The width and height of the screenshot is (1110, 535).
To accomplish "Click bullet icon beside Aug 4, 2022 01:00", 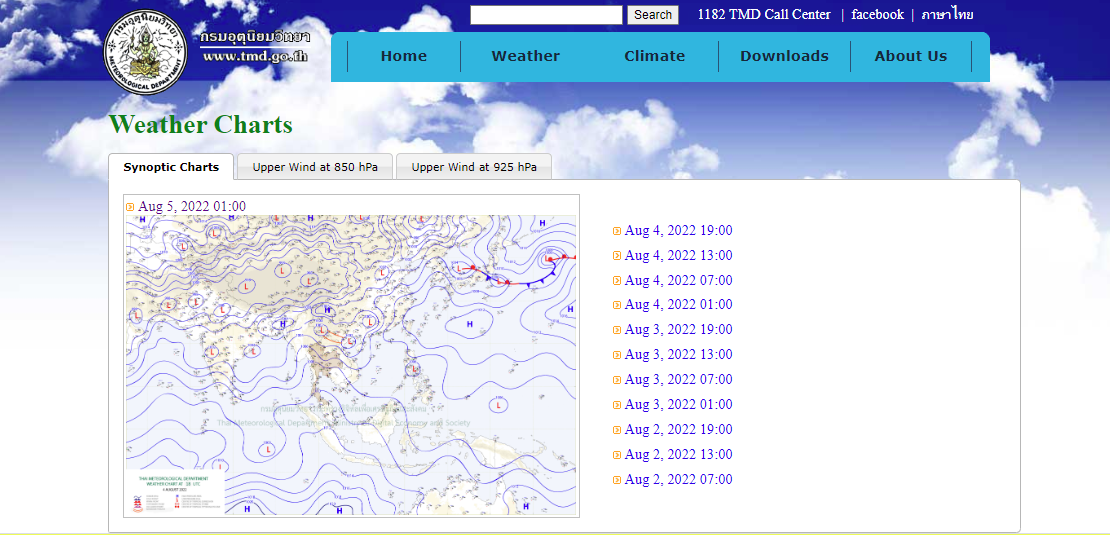I will [x=617, y=305].
